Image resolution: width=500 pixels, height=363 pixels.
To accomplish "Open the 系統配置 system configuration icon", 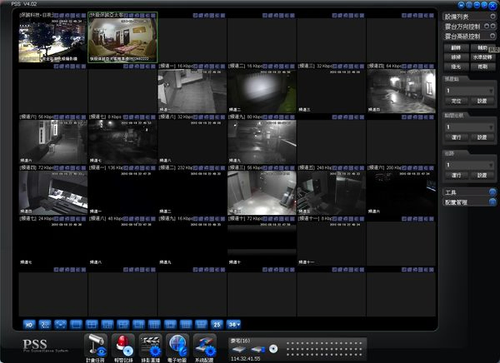I will tap(205, 345).
